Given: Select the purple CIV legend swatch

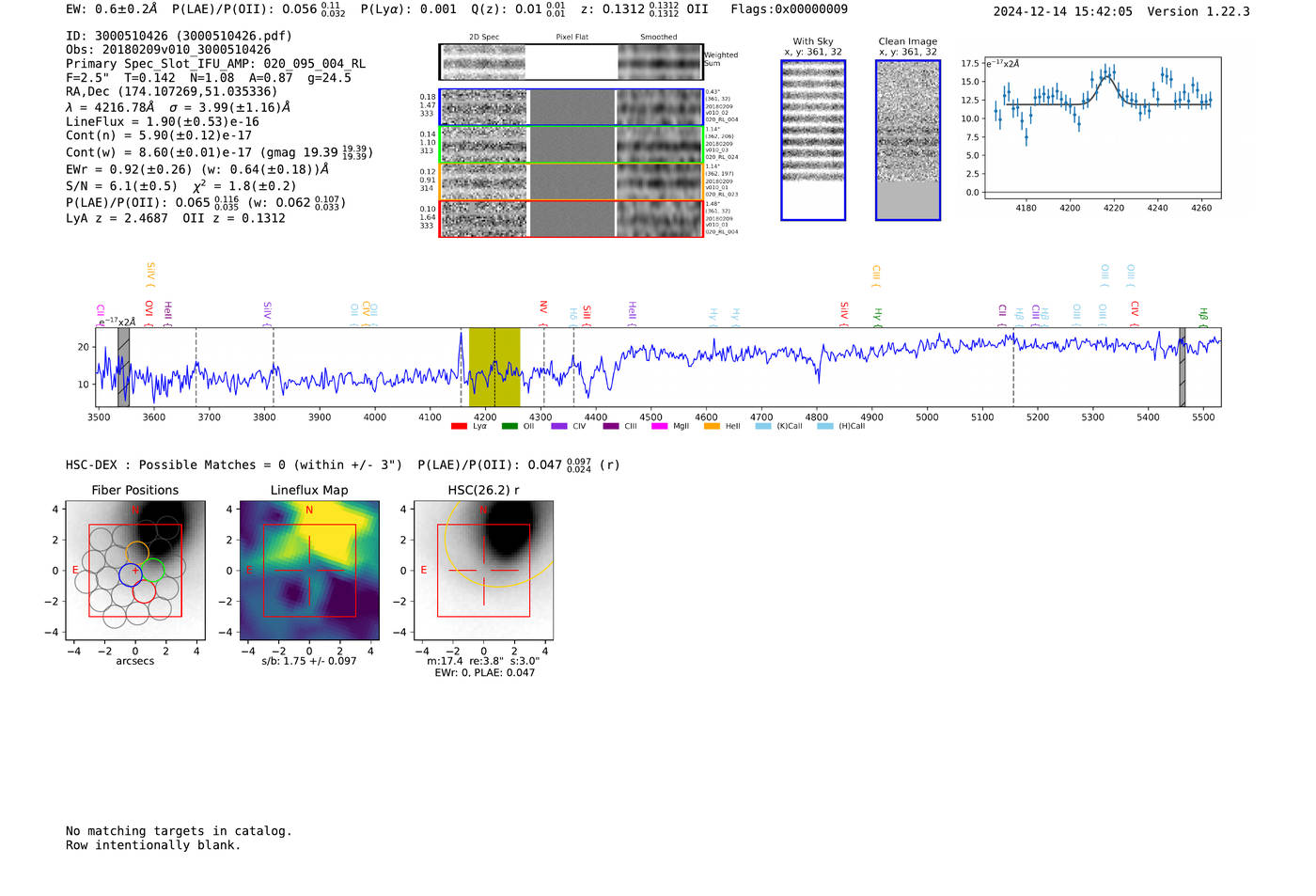Looking at the screenshot, I should 559,426.
